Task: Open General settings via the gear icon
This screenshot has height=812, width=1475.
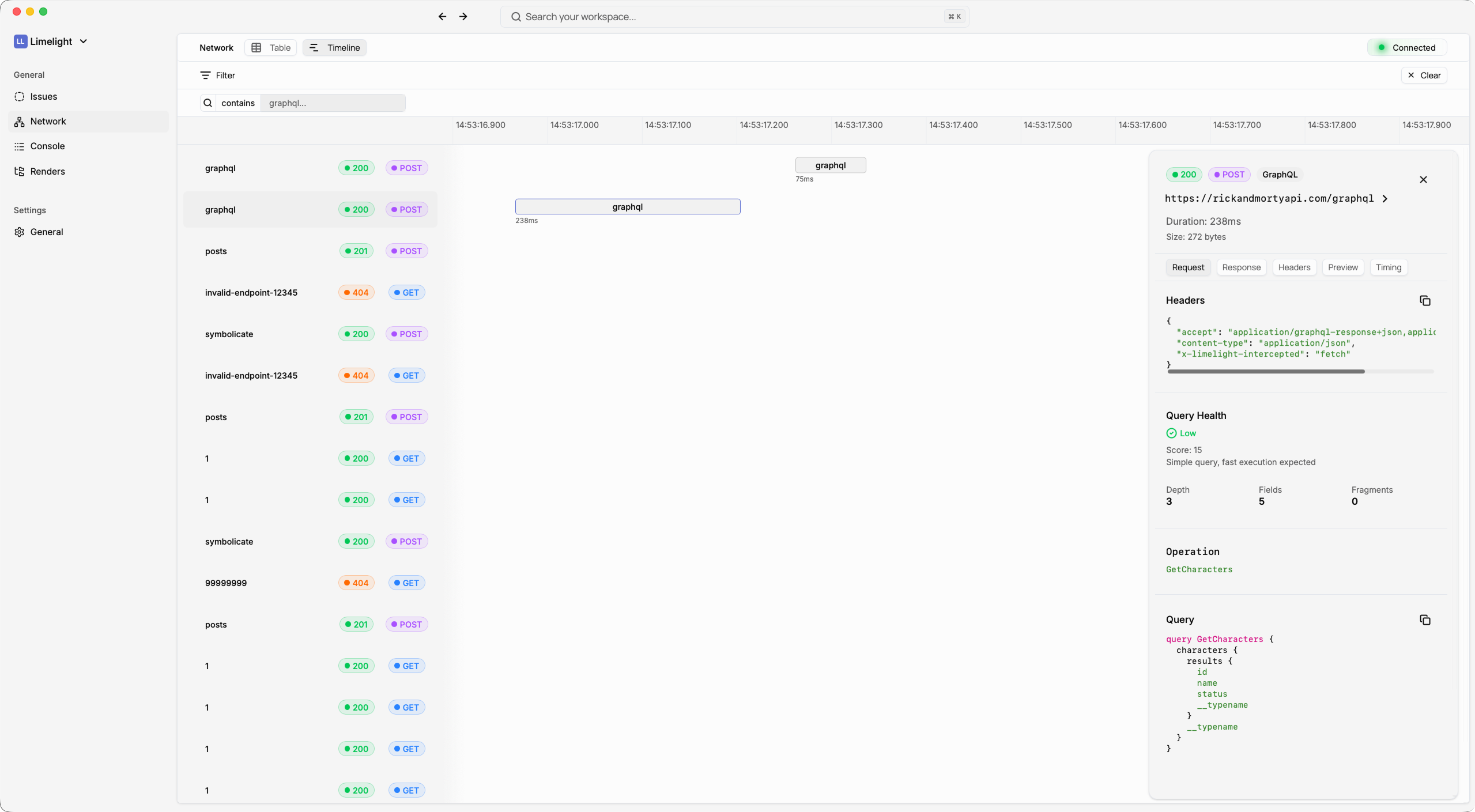Action: (19, 232)
